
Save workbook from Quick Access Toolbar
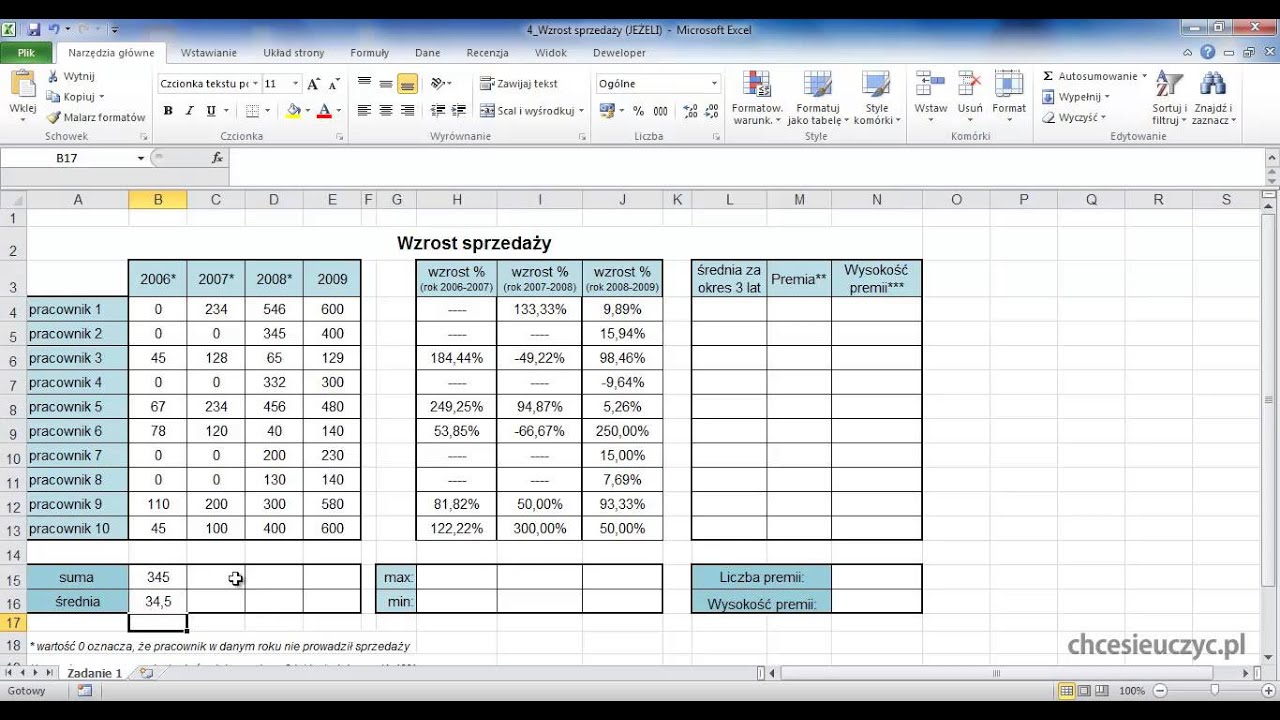tap(34, 30)
